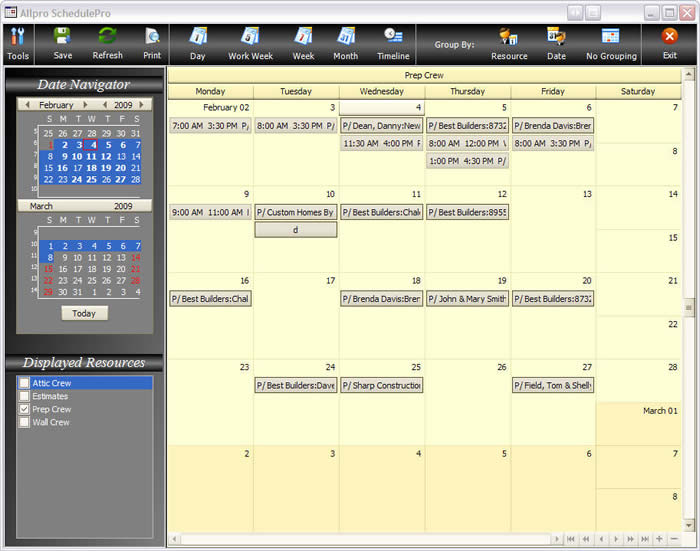Select March 14 in the Date Navigator
The width and height of the screenshot is (700, 551).
point(136,258)
